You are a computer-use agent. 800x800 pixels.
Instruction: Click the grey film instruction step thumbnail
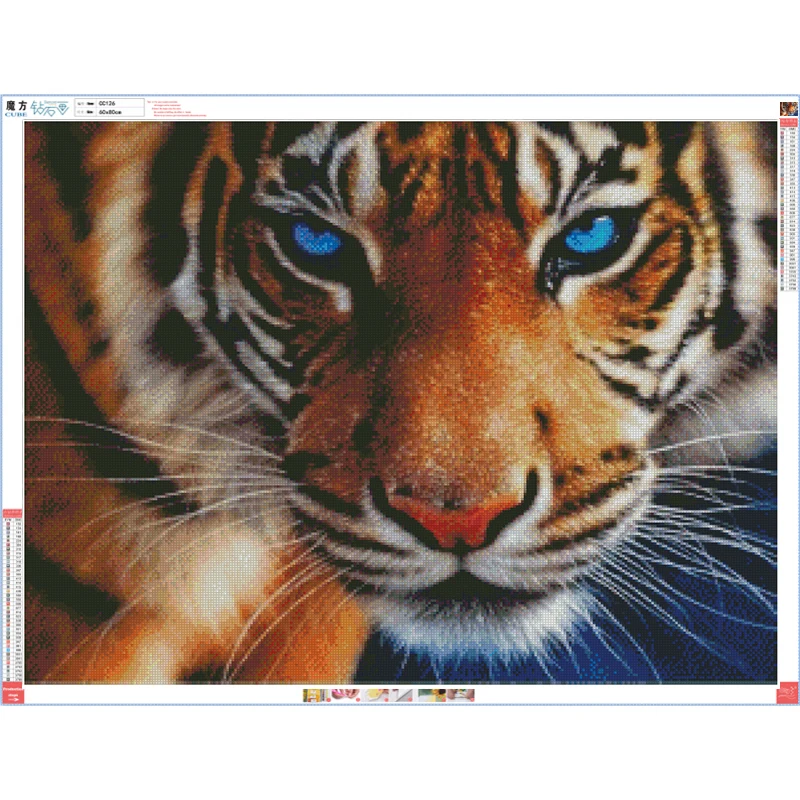(403, 695)
